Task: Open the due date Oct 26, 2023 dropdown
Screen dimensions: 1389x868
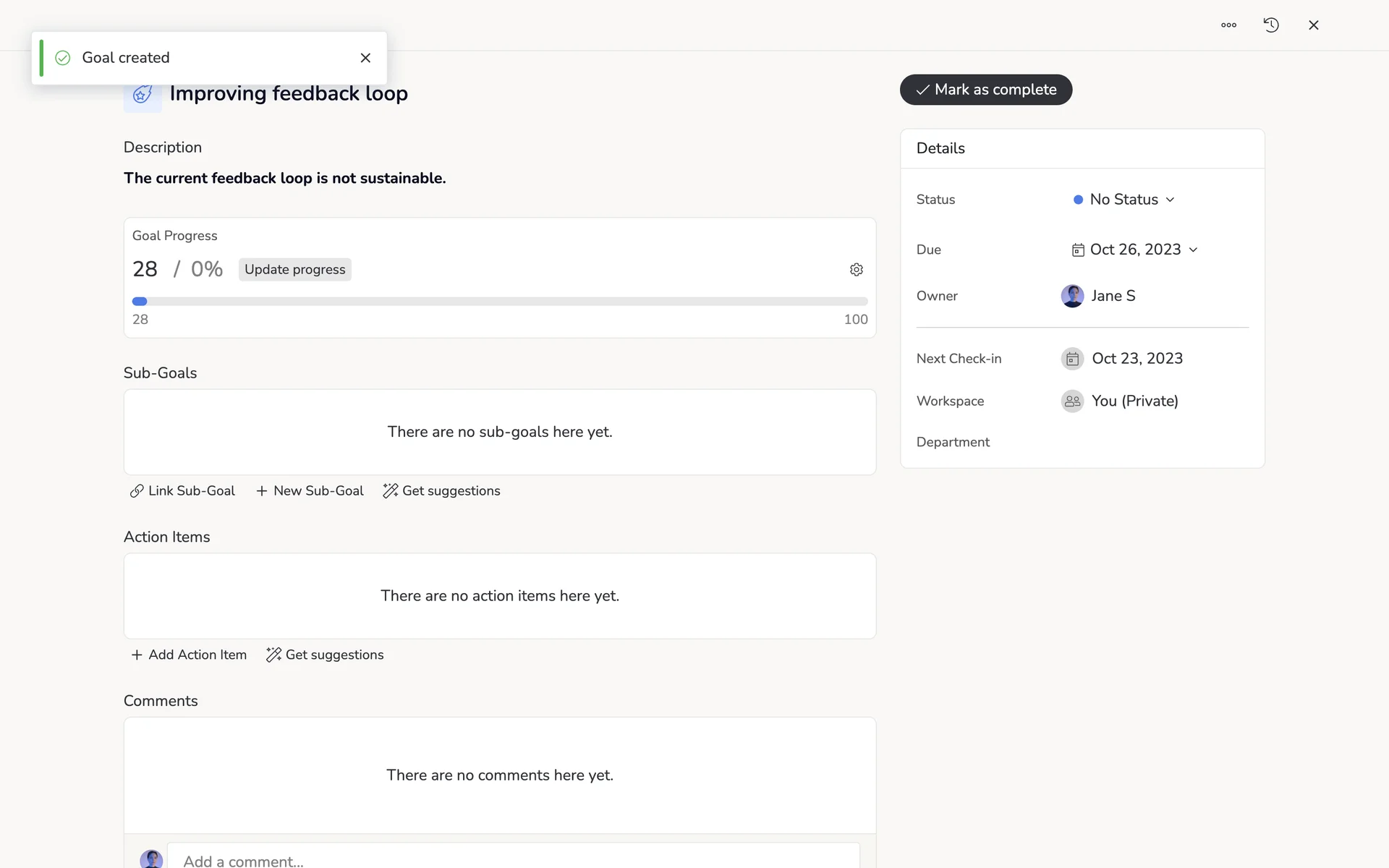Action: point(1134,250)
